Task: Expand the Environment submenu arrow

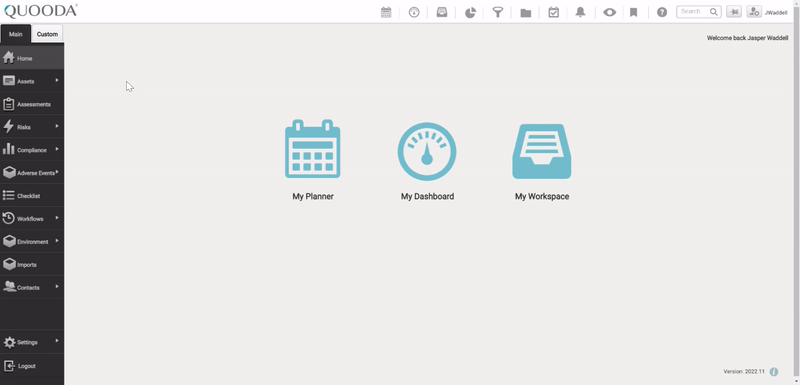Action: (57, 241)
